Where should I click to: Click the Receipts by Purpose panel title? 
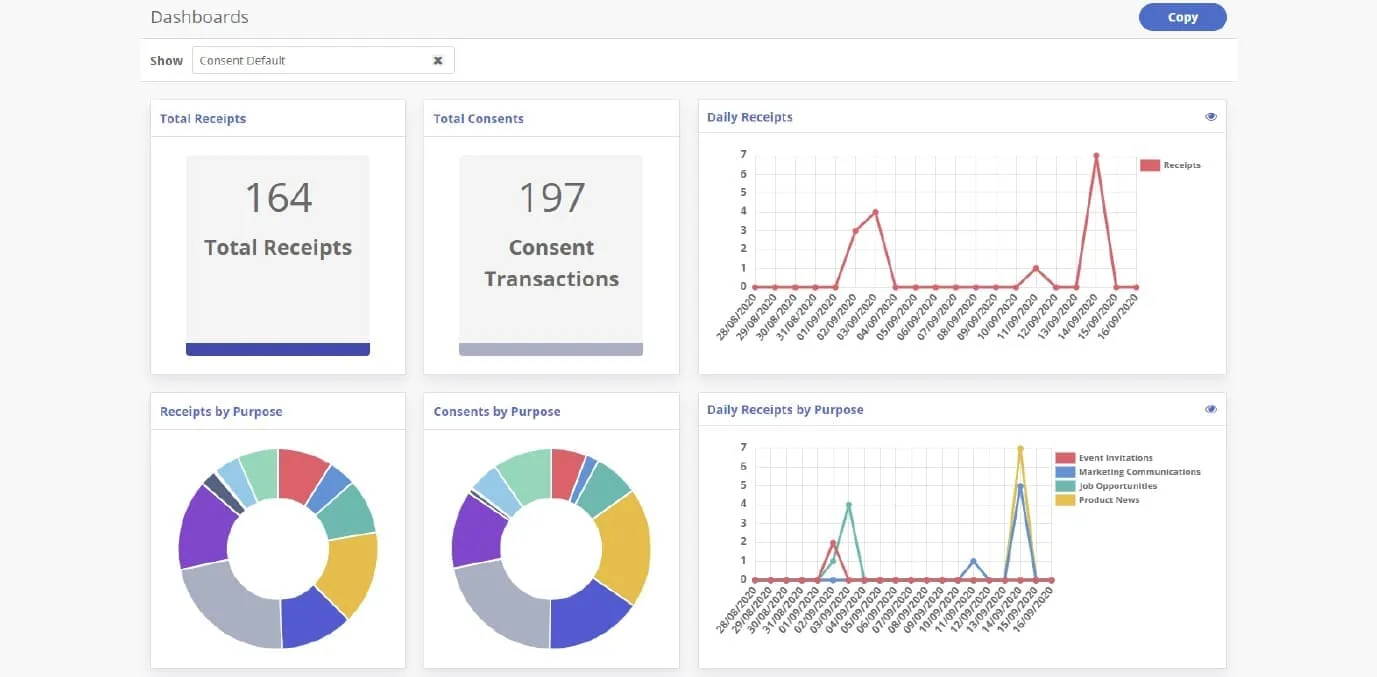point(221,411)
